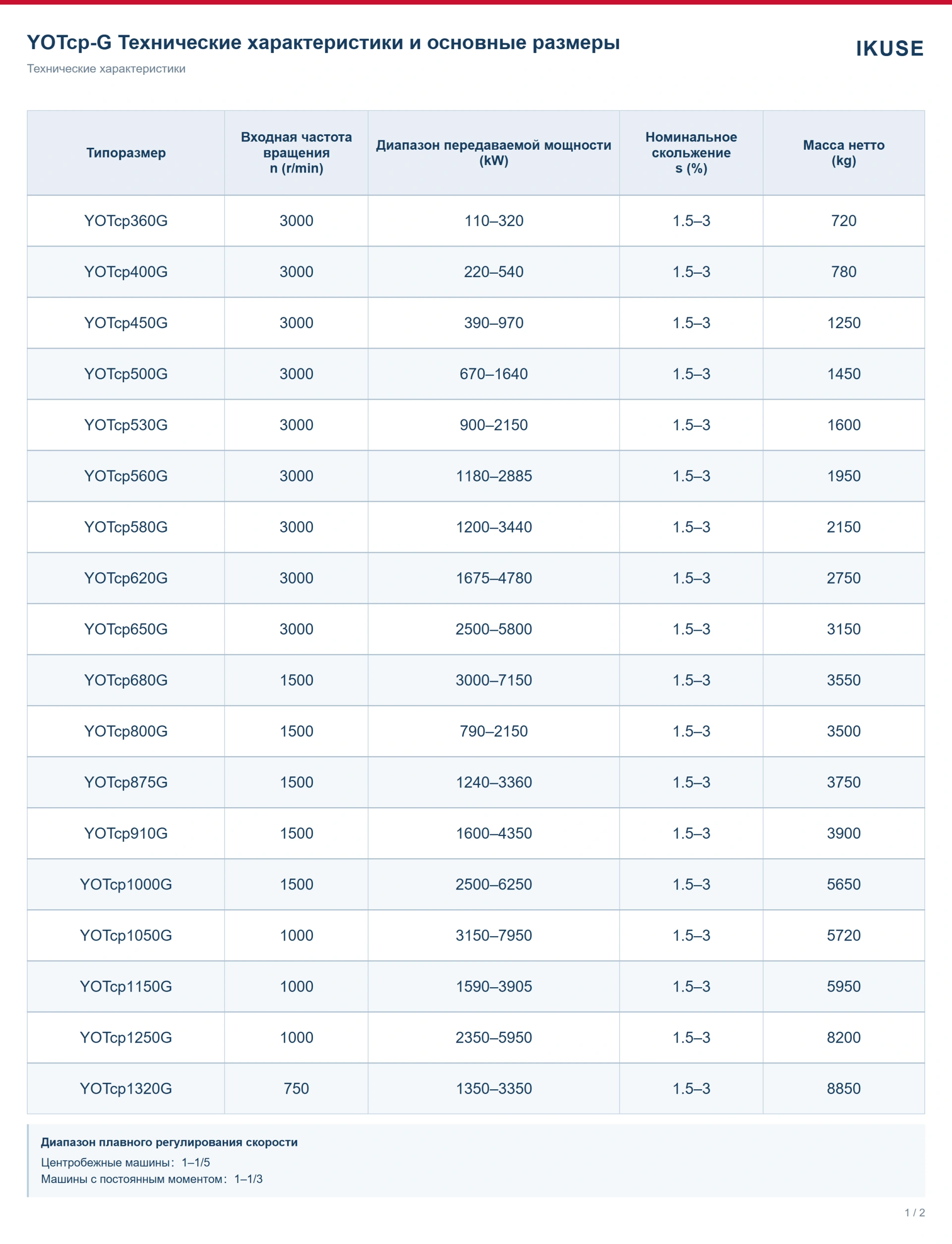Select the Центробежные машины line
Image resolution: width=952 pixels, height=1244 pixels.
[x=125, y=1162]
